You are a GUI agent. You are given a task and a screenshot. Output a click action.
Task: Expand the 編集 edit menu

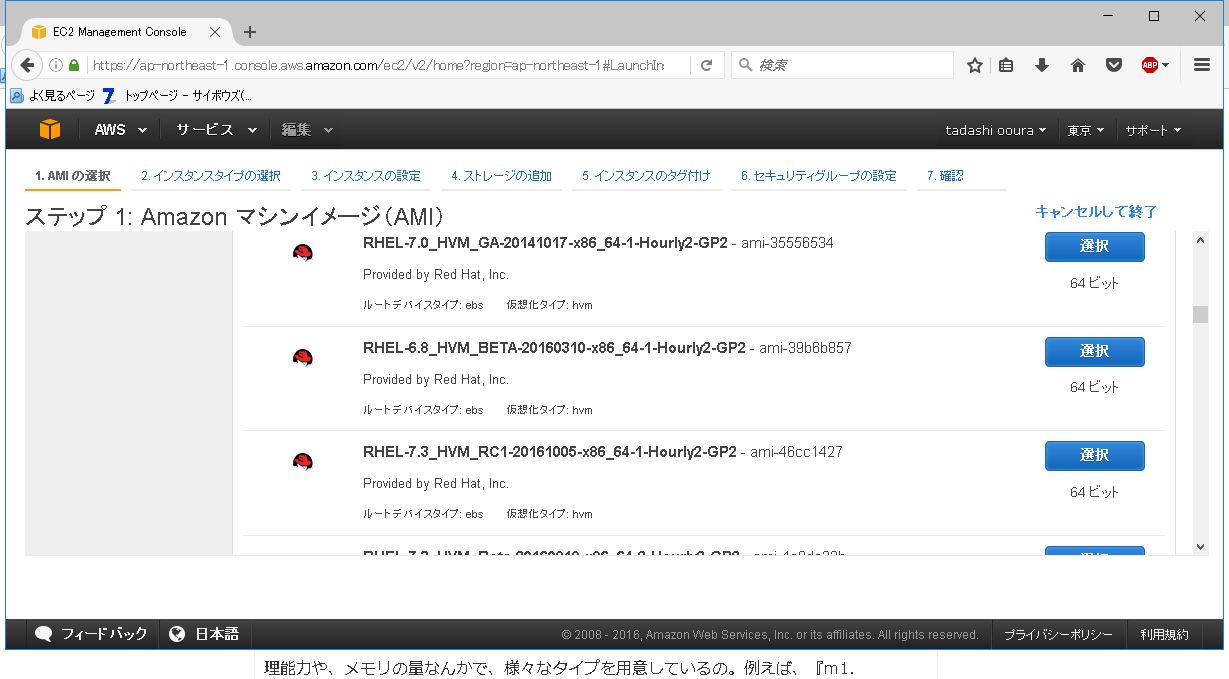[307, 130]
